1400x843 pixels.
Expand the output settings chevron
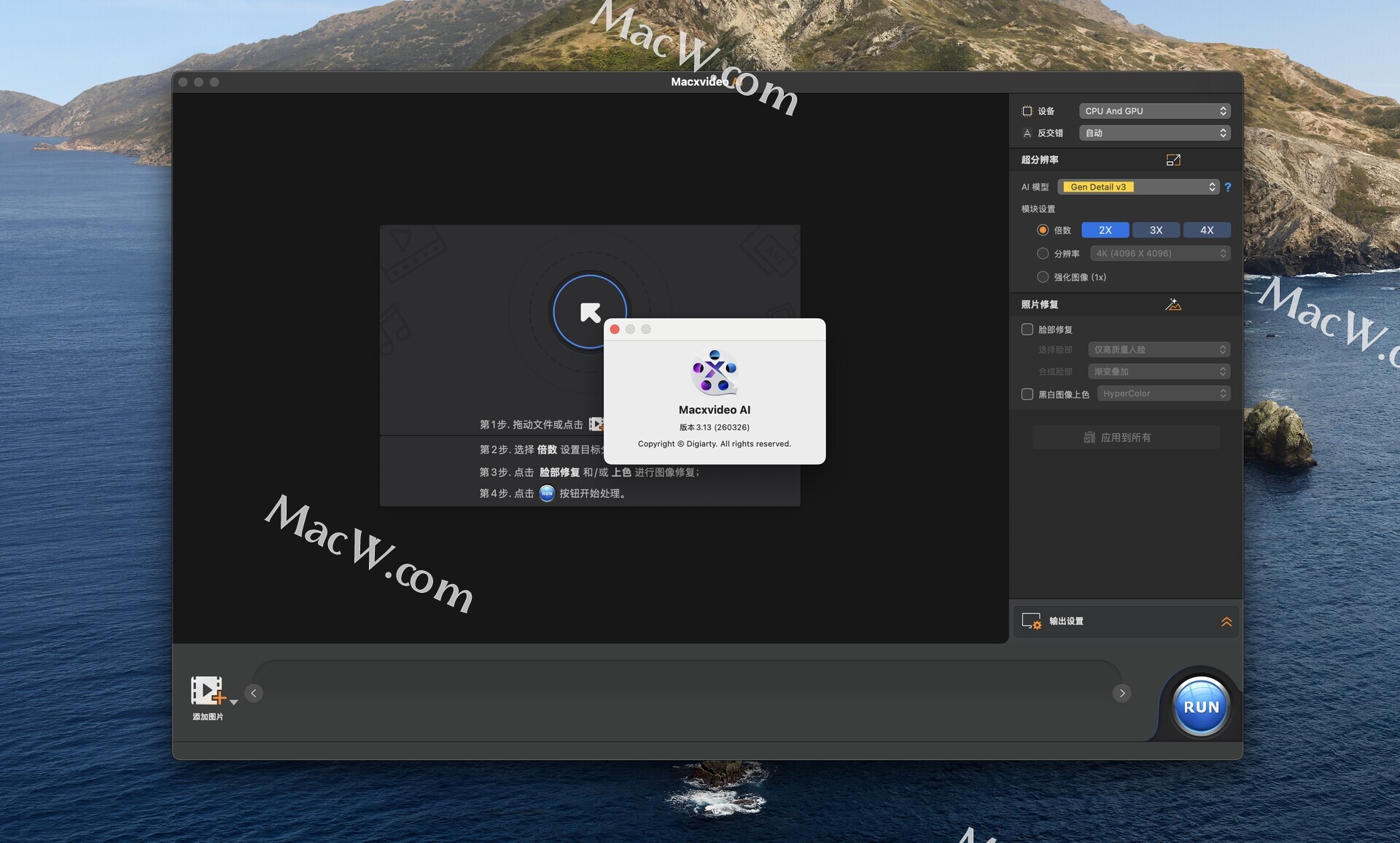tap(1226, 622)
